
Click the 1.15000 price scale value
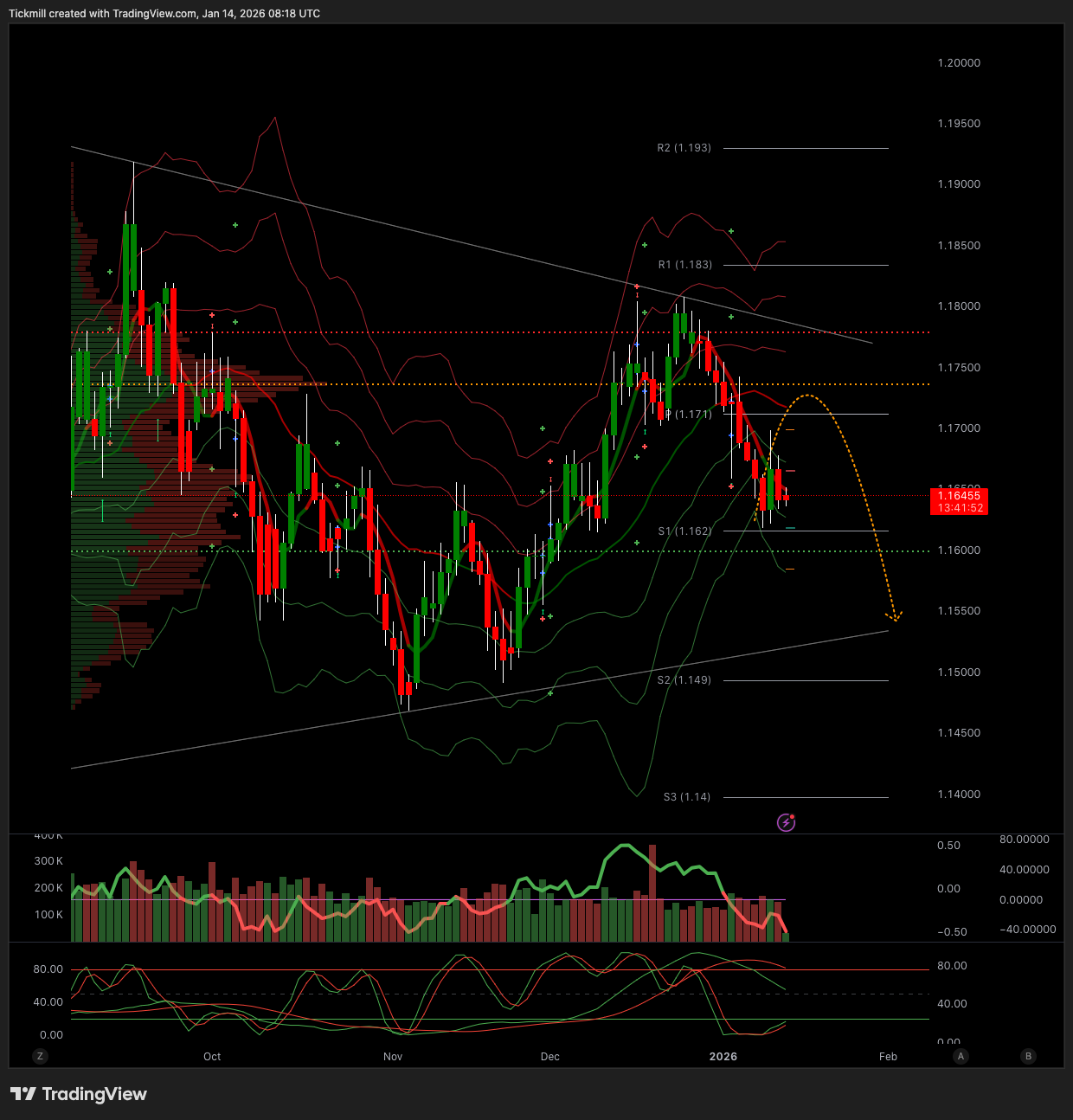point(959,673)
